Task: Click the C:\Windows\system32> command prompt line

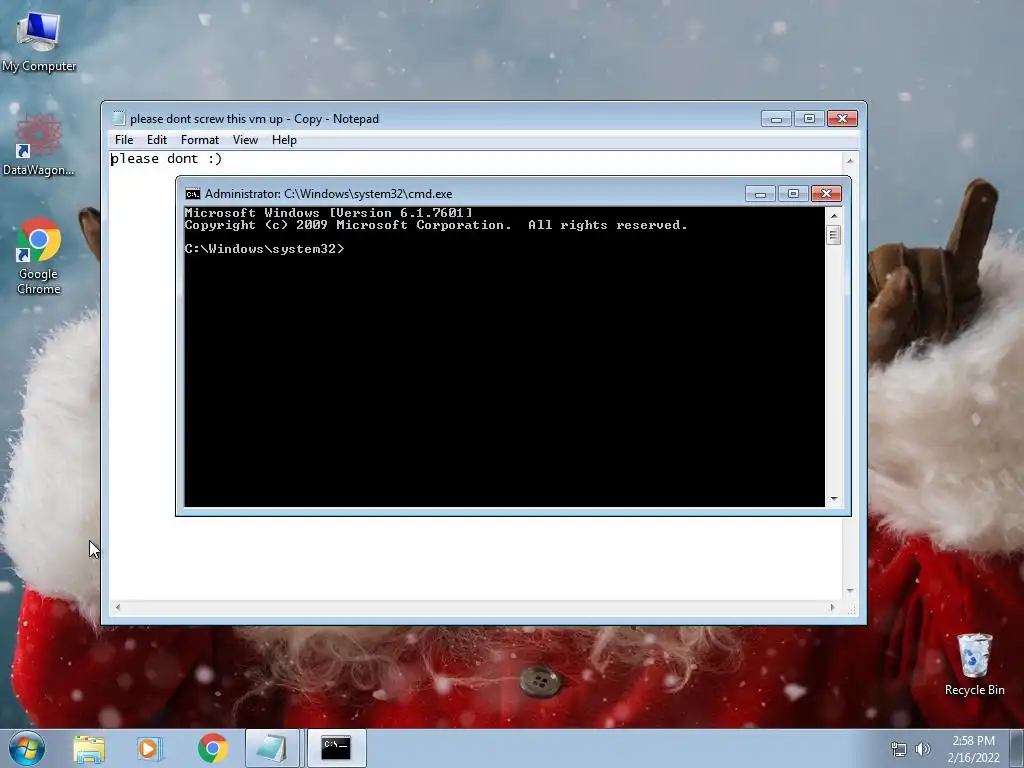Action: [264, 249]
